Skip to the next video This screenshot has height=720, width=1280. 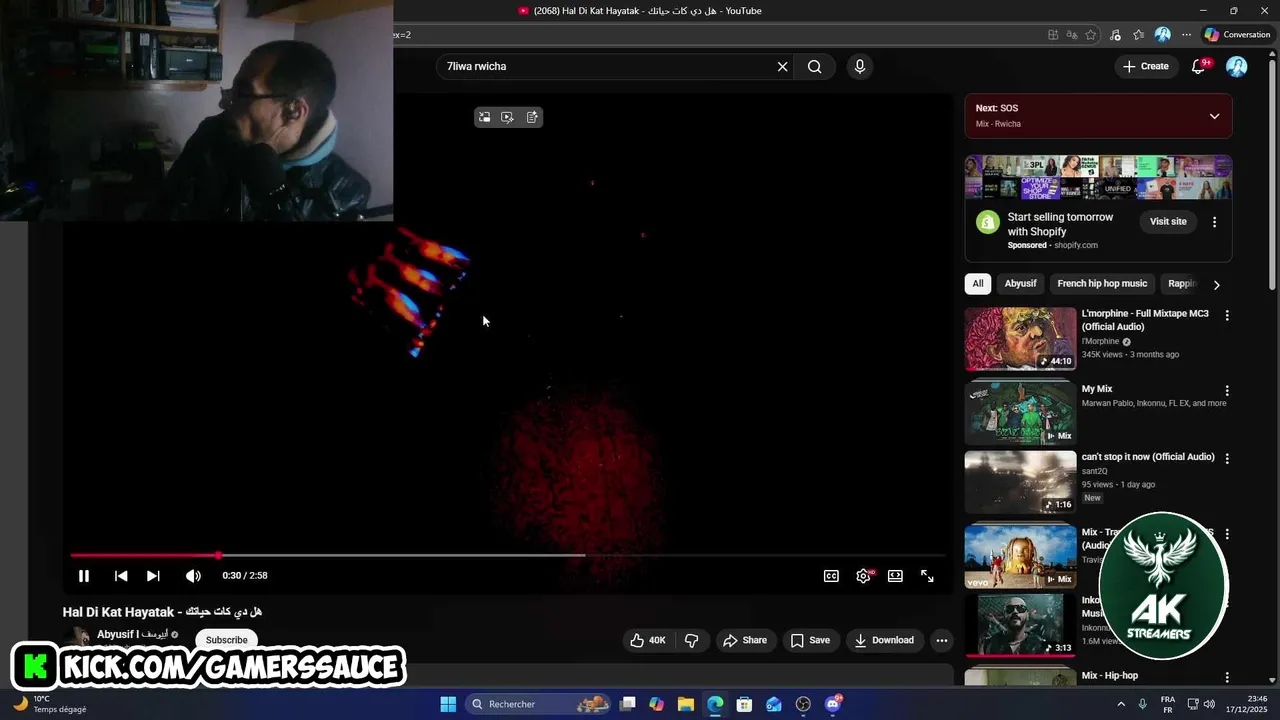point(153,576)
